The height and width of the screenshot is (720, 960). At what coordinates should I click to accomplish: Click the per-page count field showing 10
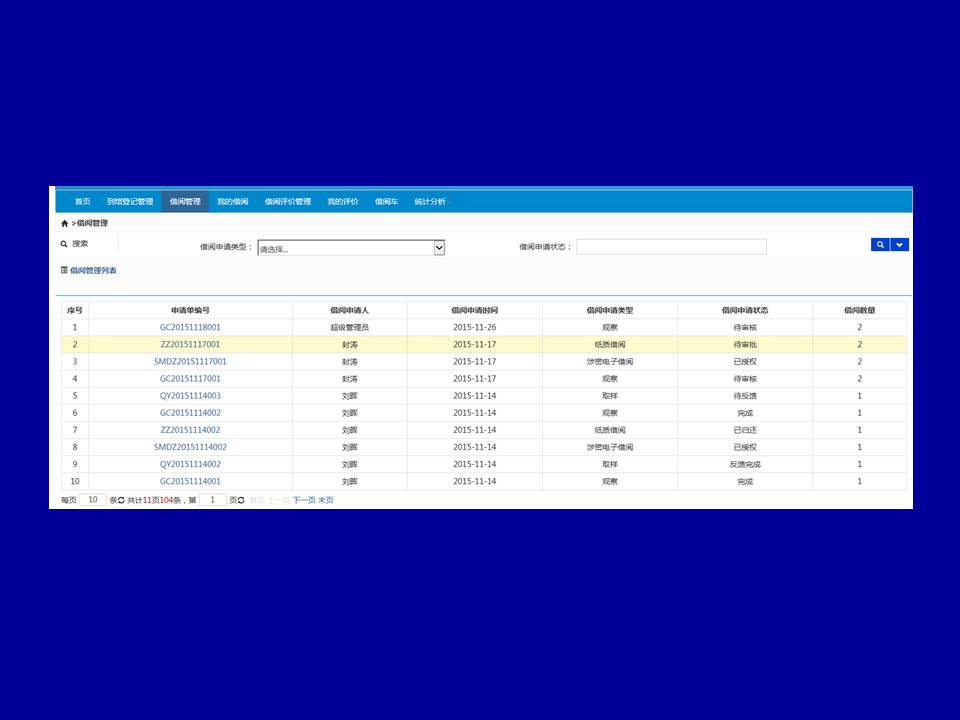click(x=93, y=500)
